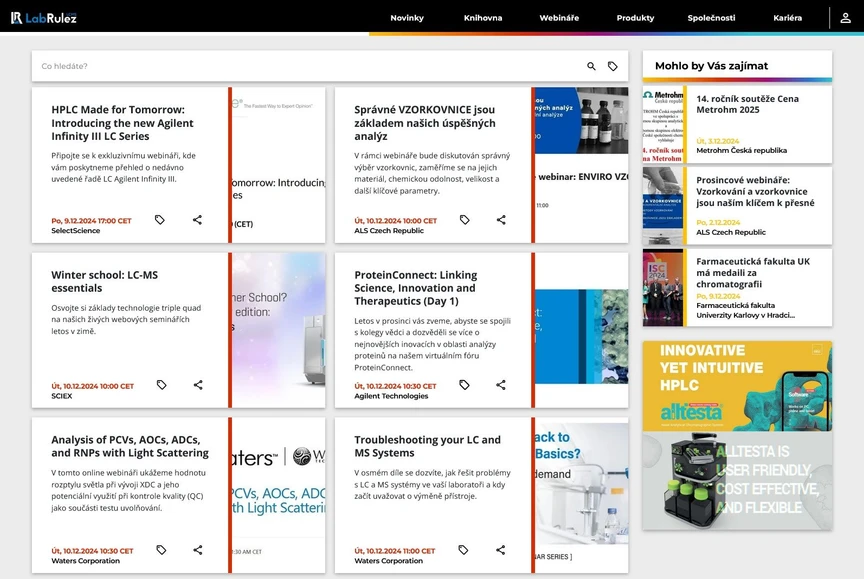Click 'Agilent Technologies' organizer text
The height and width of the screenshot is (579, 864).
391,396
